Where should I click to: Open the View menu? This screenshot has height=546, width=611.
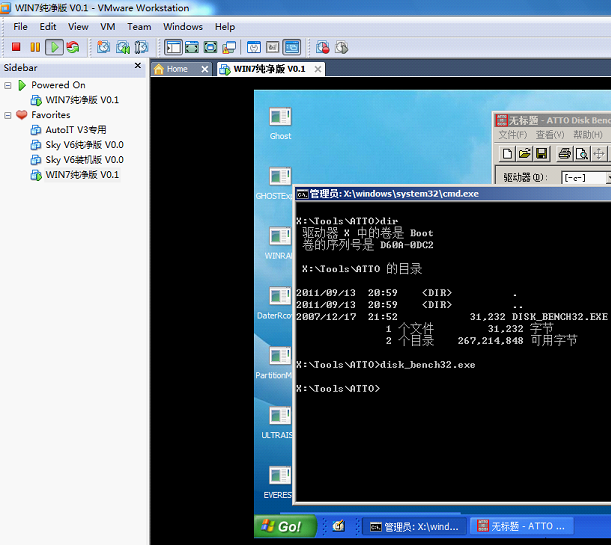tap(78, 27)
